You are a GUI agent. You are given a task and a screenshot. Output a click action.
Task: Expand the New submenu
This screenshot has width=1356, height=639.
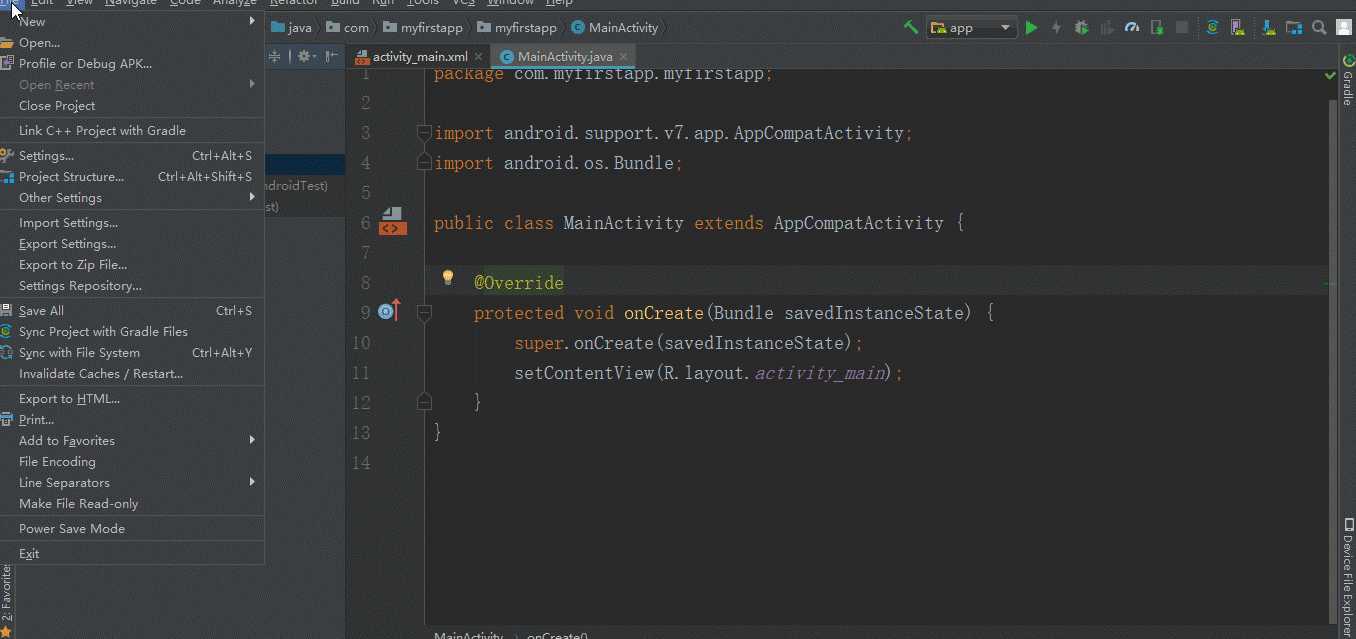132,21
